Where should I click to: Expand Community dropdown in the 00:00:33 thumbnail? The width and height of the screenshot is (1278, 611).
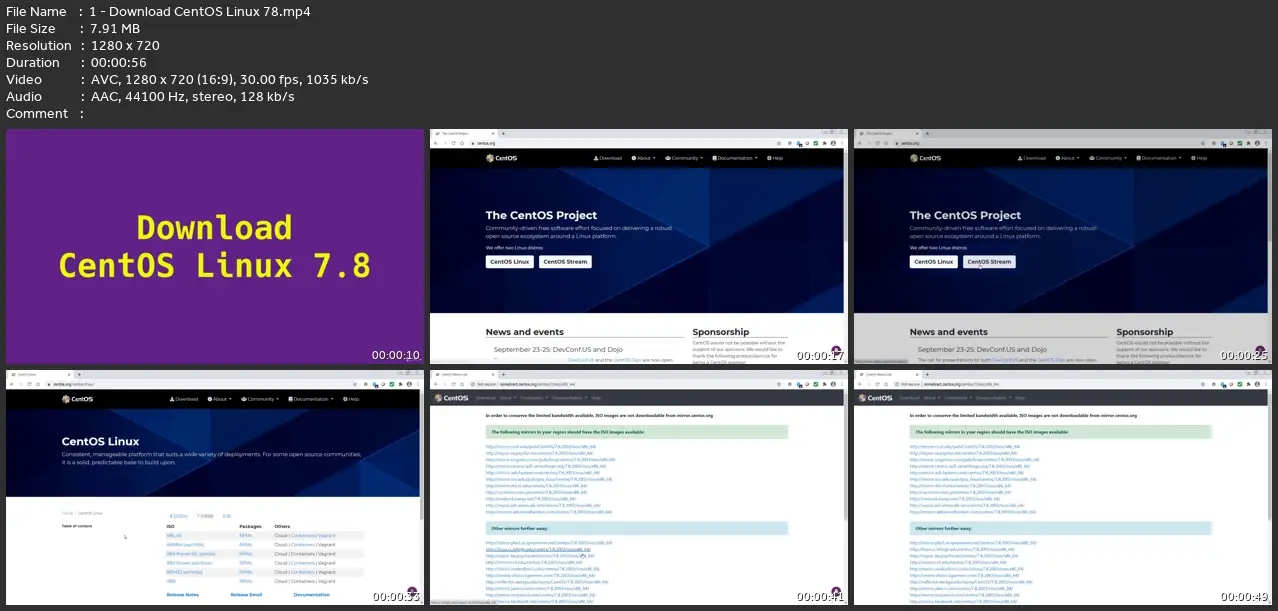tap(260, 399)
